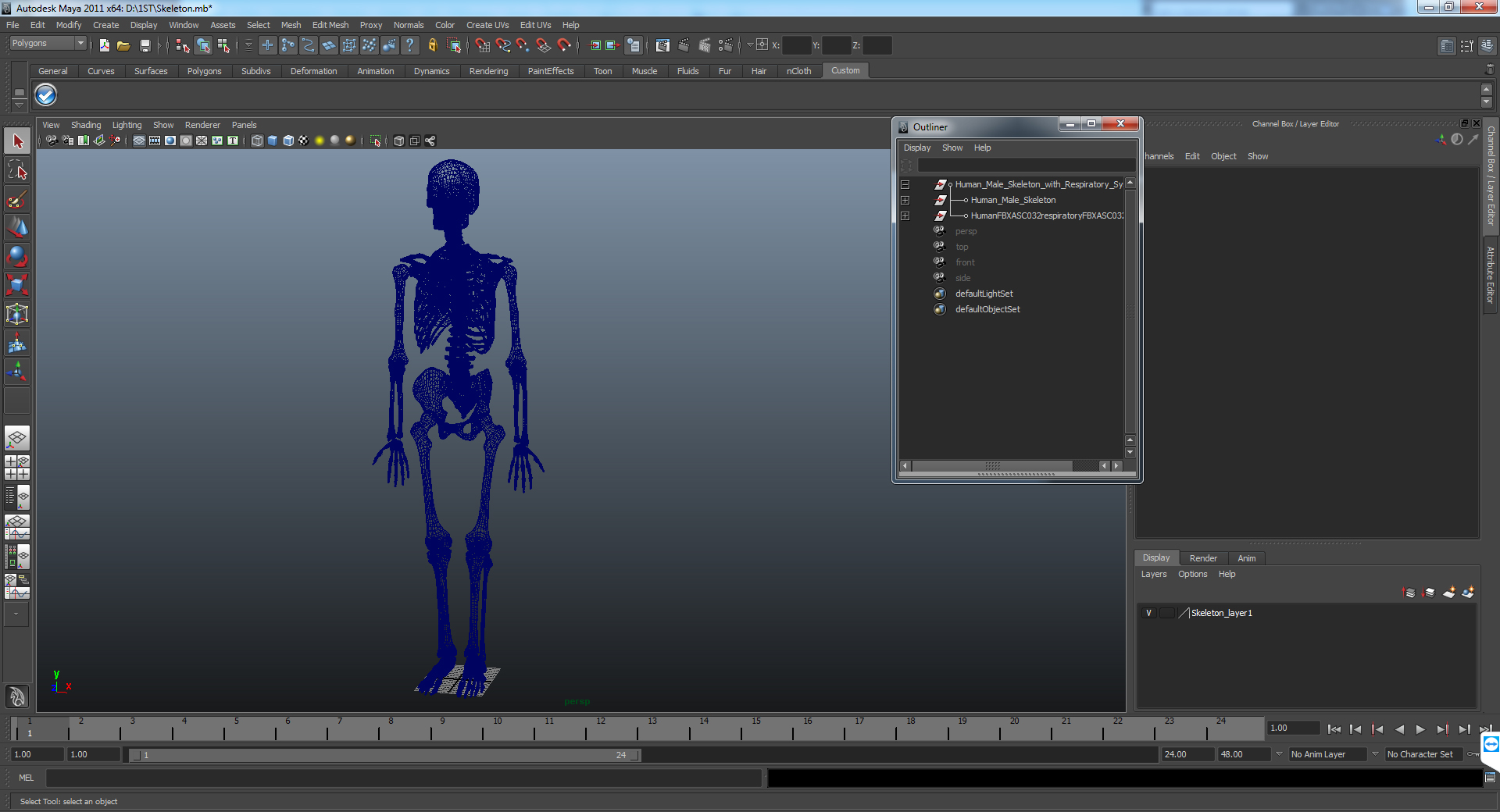Switch to the Rendering shelf tab

pyautogui.click(x=488, y=71)
